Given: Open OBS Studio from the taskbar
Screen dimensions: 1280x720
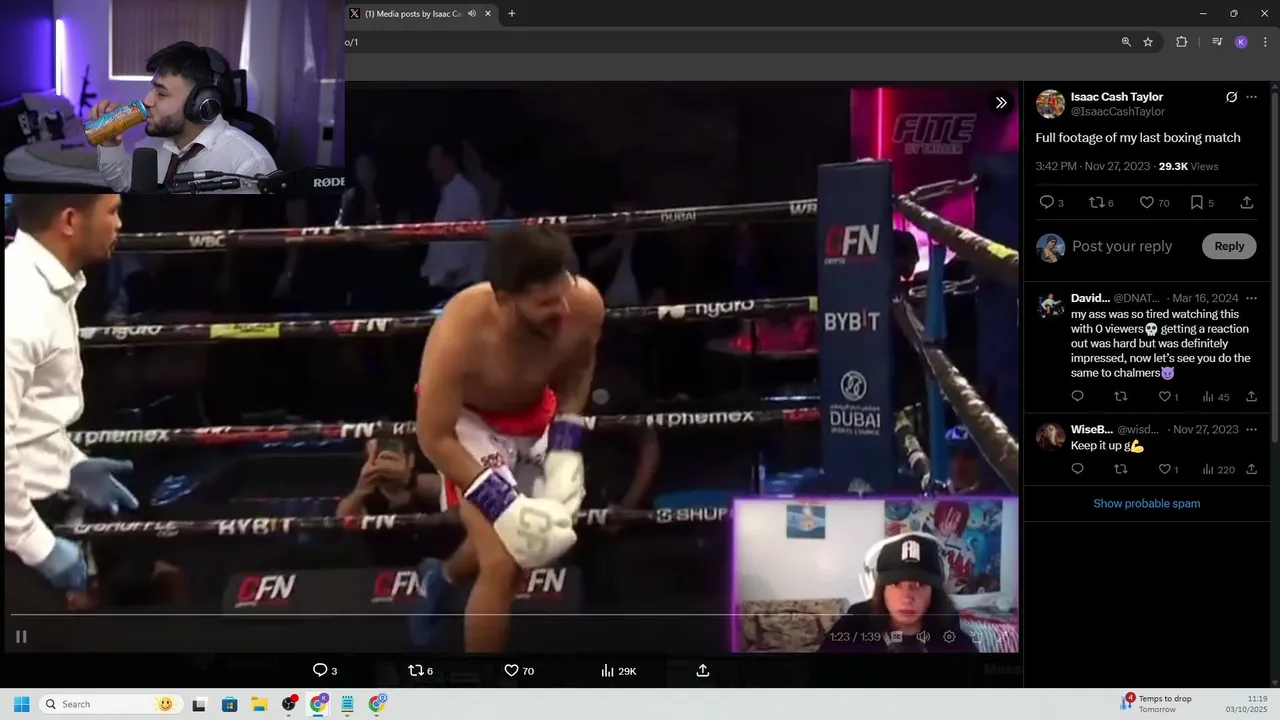Looking at the screenshot, I should 289,704.
